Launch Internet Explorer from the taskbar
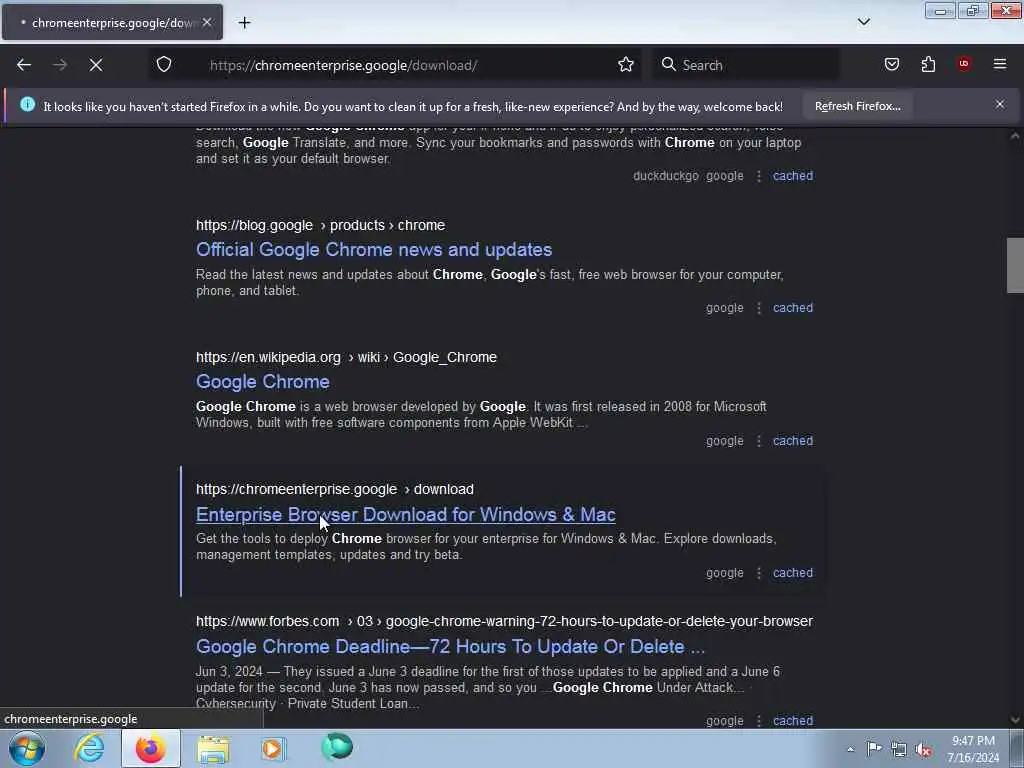 pyautogui.click(x=89, y=748)
